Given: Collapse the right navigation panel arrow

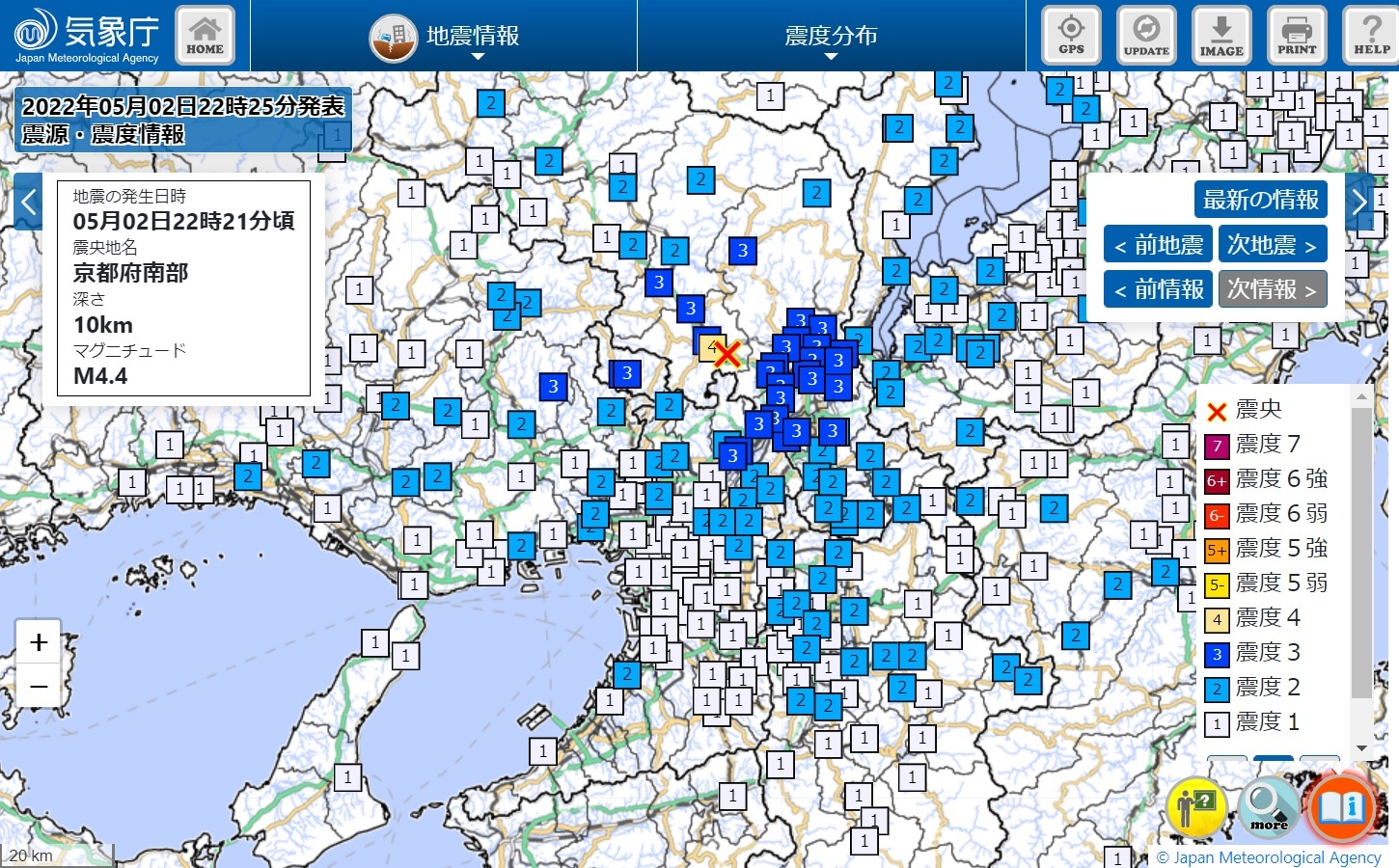Looking at the screenshot, I should click(1359, 202).
